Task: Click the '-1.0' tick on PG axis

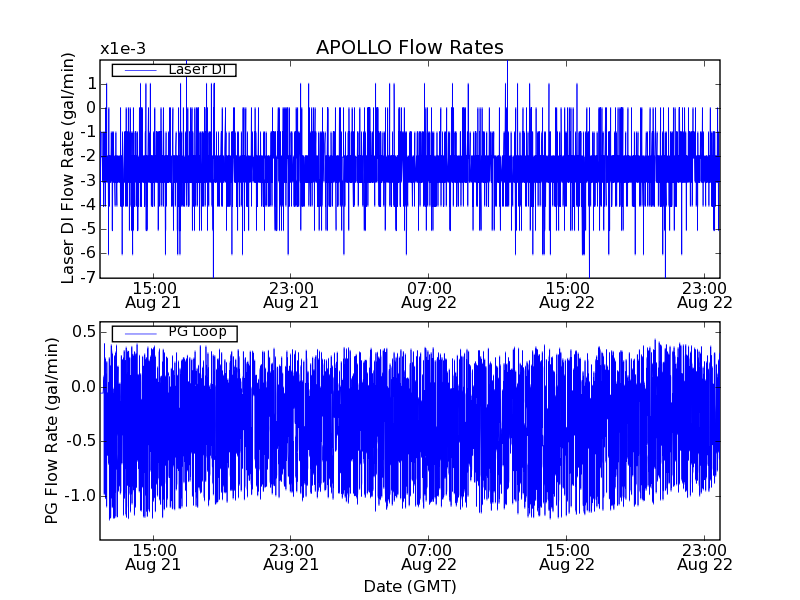Action: [x=82, y=495]
